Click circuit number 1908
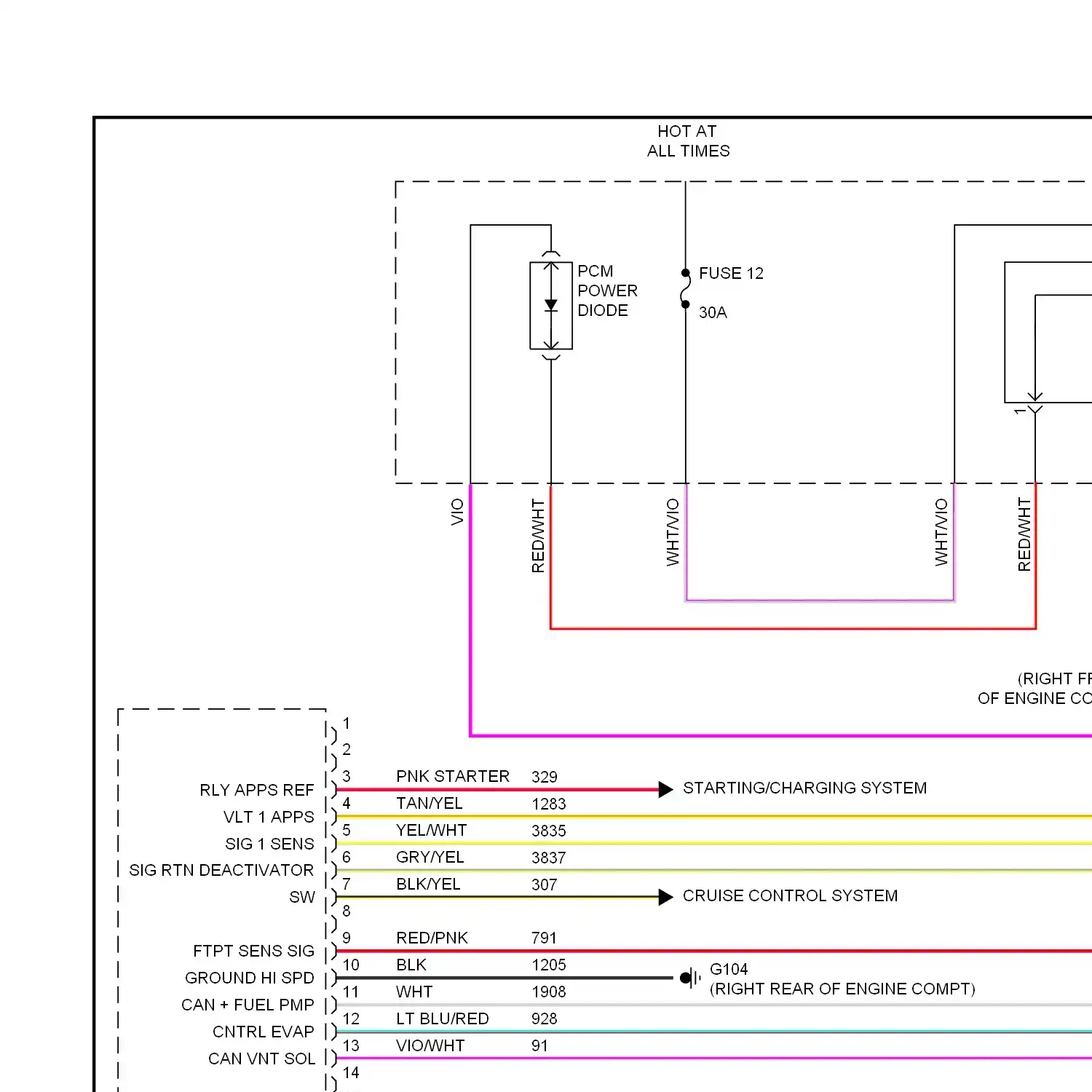 548,992
